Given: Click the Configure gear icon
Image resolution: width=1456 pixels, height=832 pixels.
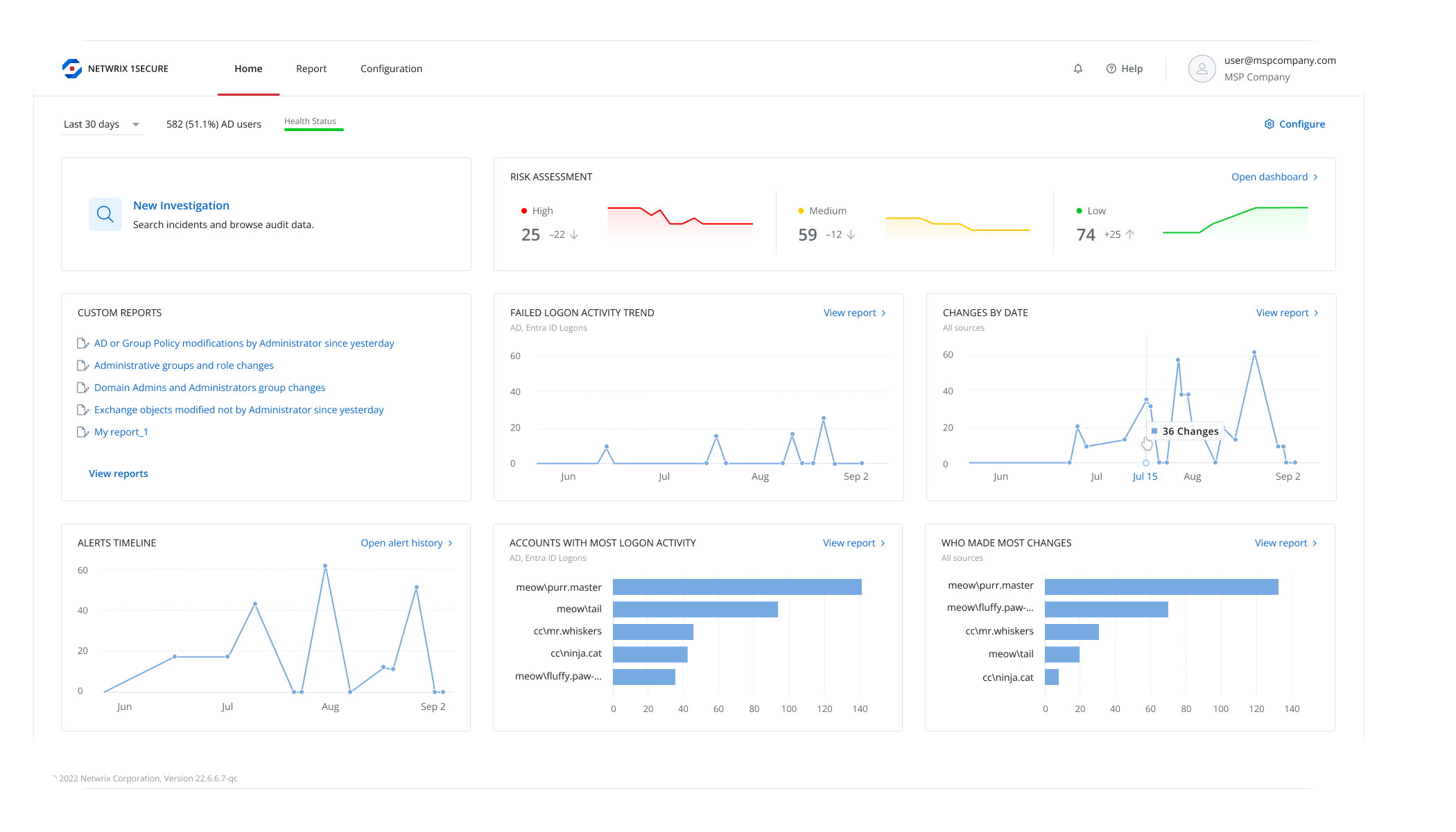Looking at the screenshot, I should click(x=1269, y=124).
